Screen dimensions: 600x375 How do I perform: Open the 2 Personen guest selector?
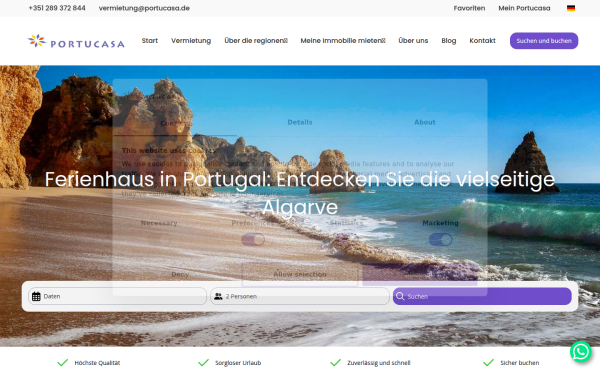click(x=300, y=296)
